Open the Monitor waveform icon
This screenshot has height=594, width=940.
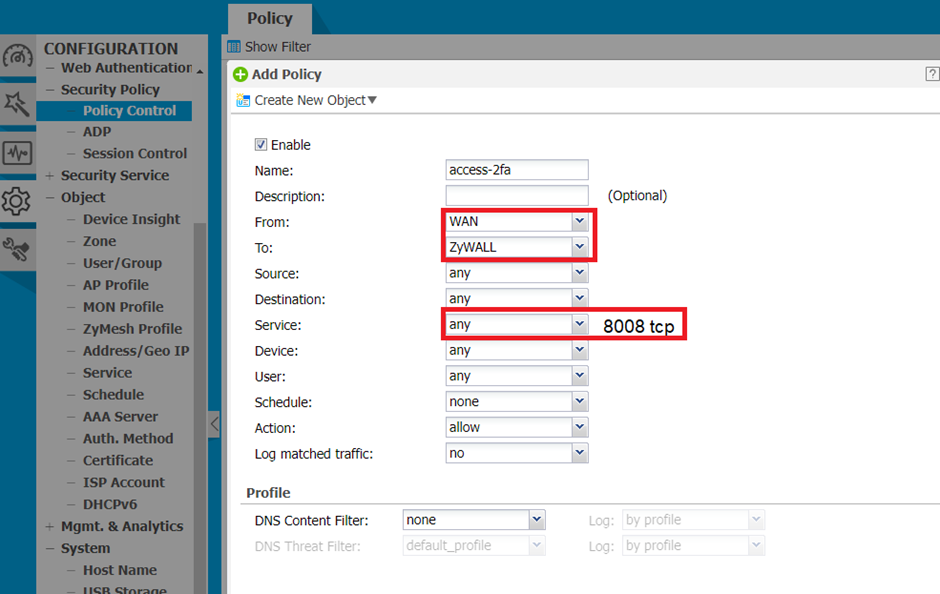[17, 153]
